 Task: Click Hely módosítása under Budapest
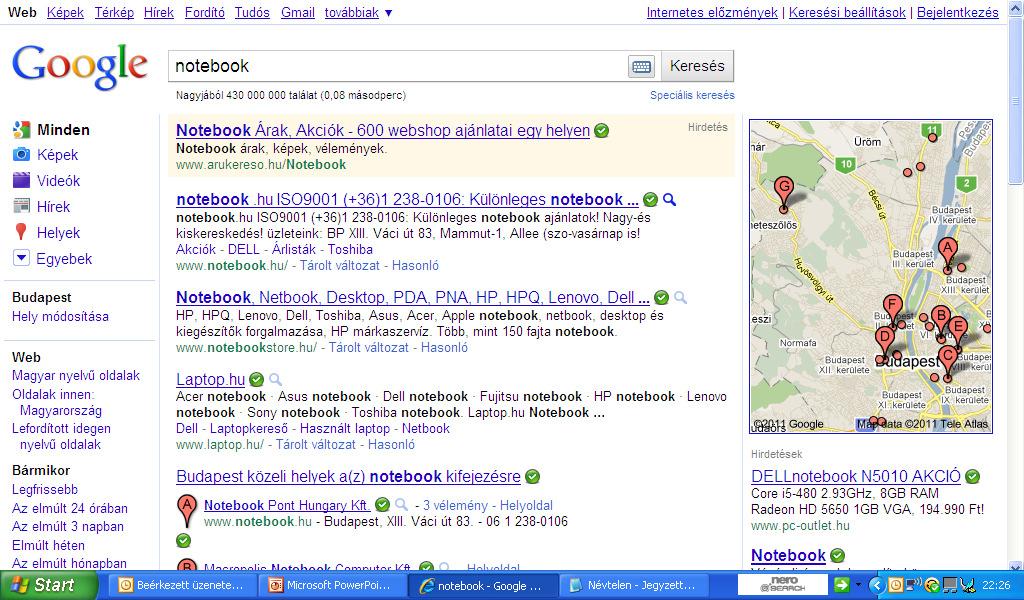coord(60,317)
